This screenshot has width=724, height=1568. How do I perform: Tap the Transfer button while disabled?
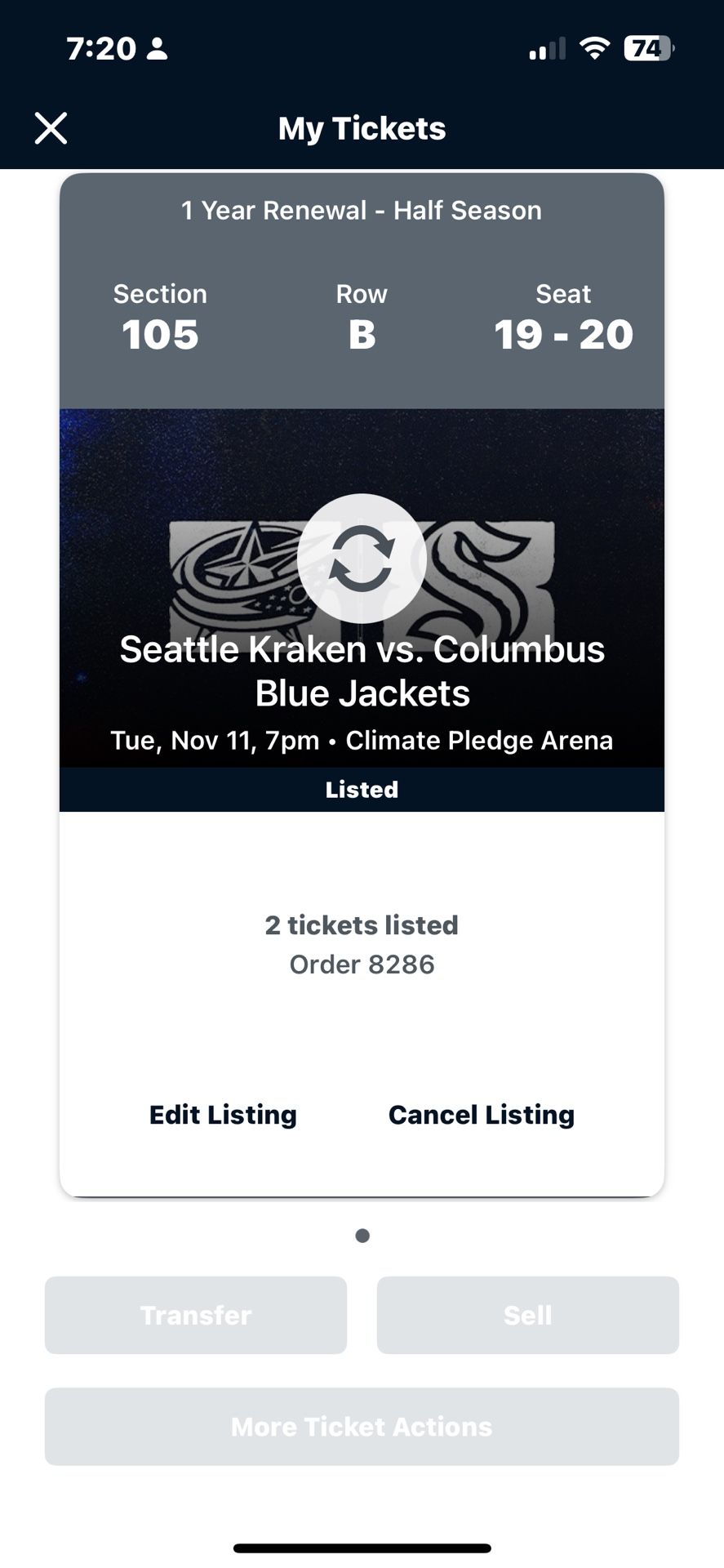196,1315
